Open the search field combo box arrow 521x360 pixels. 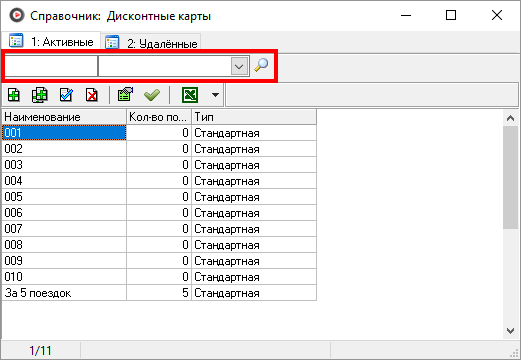point(239,66)
